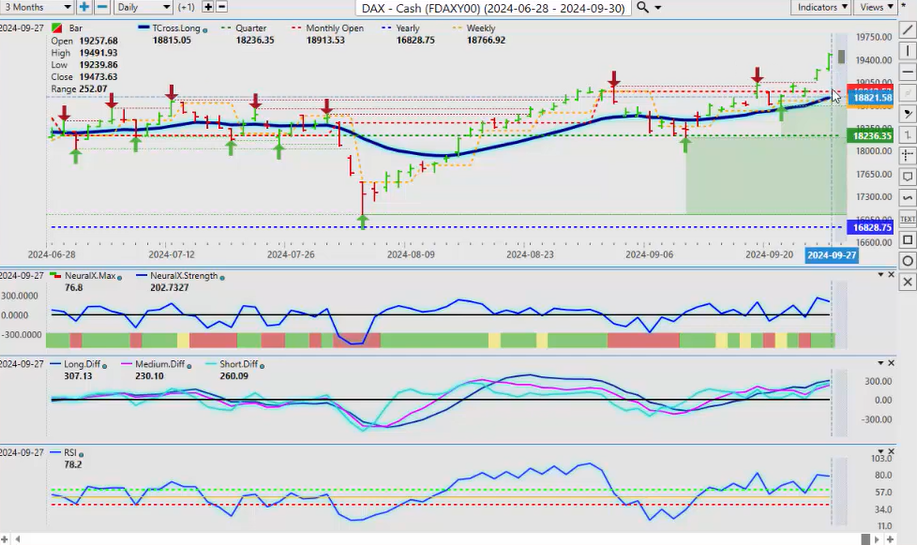Click the Medium.Diff info dot
Screen dimensions: 917x545
pos(189,365)
